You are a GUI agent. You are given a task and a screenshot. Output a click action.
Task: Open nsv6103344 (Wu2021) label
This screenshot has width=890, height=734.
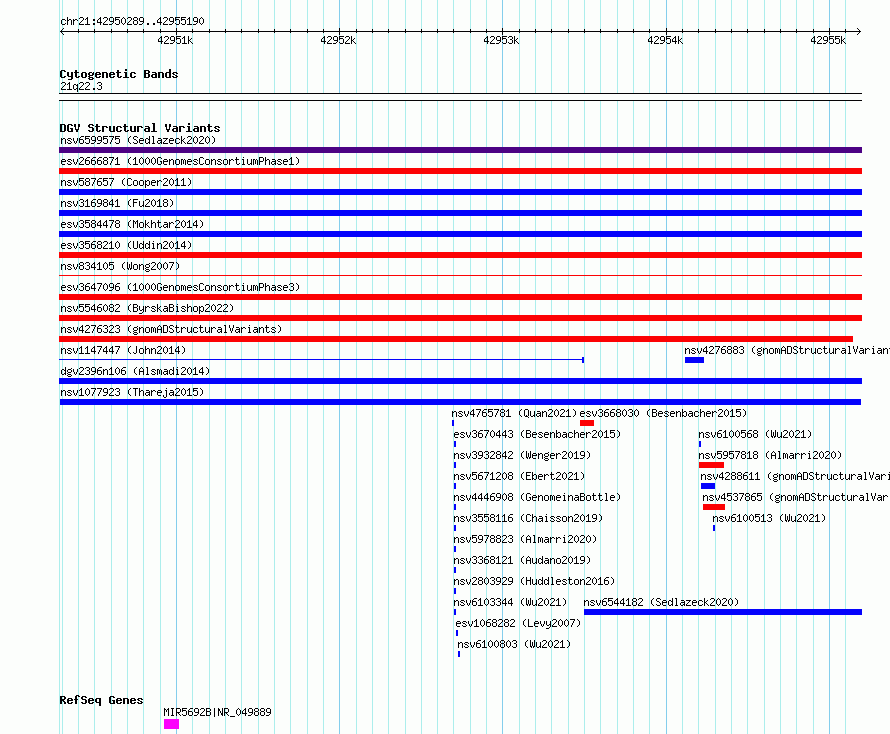tap(510, 602)
